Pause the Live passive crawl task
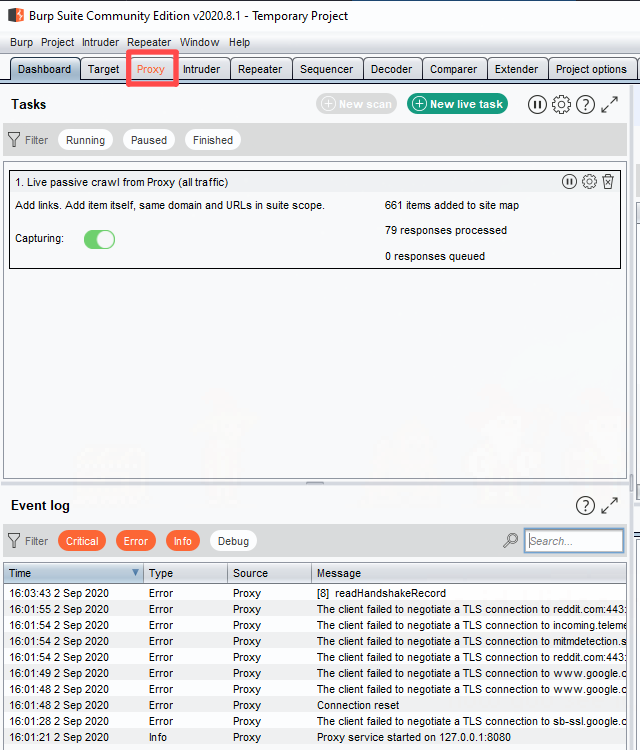640x750 pixels. click(x=569, y=182)
